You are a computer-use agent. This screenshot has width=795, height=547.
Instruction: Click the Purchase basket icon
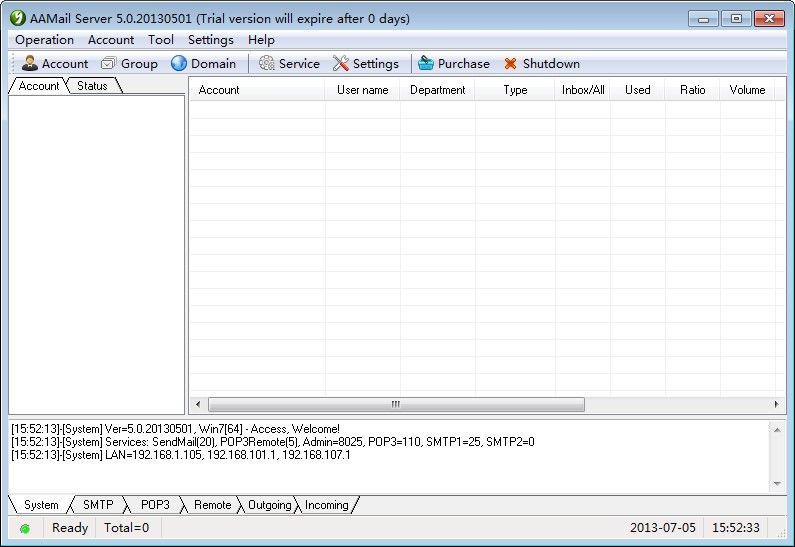point(425,63)
